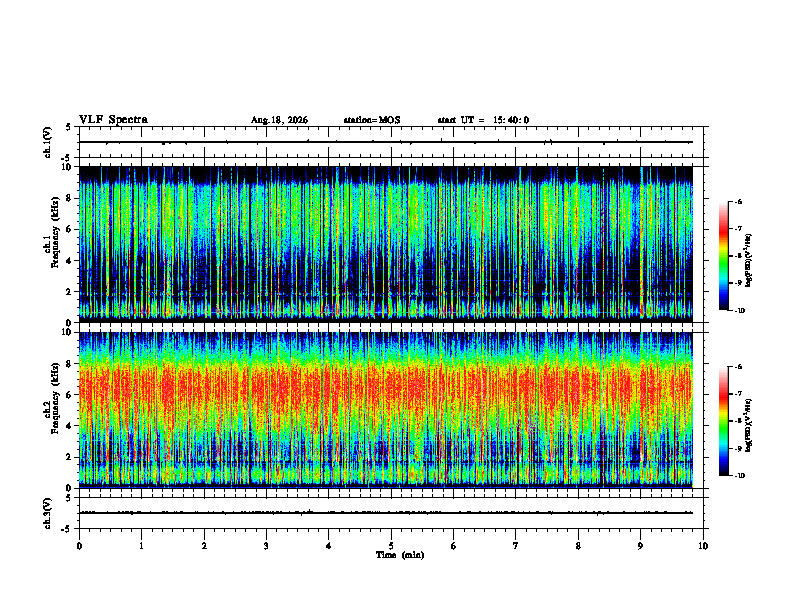Image resolution: width=792 pixels, height=612 pixels.
Task: Select the "Aug.18, 2026" date text
Action: point(279,120)
